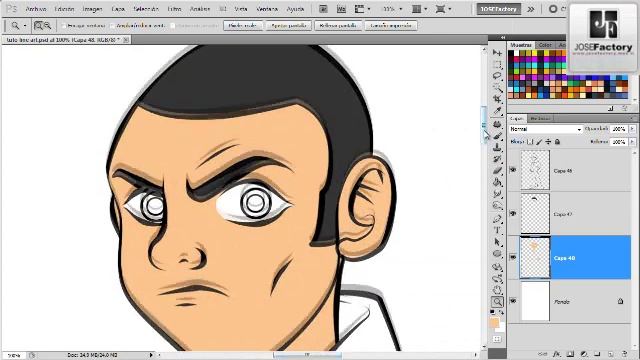640x360 pixels.
Task: Toggle lock transparent pixels
Action: 530,142
